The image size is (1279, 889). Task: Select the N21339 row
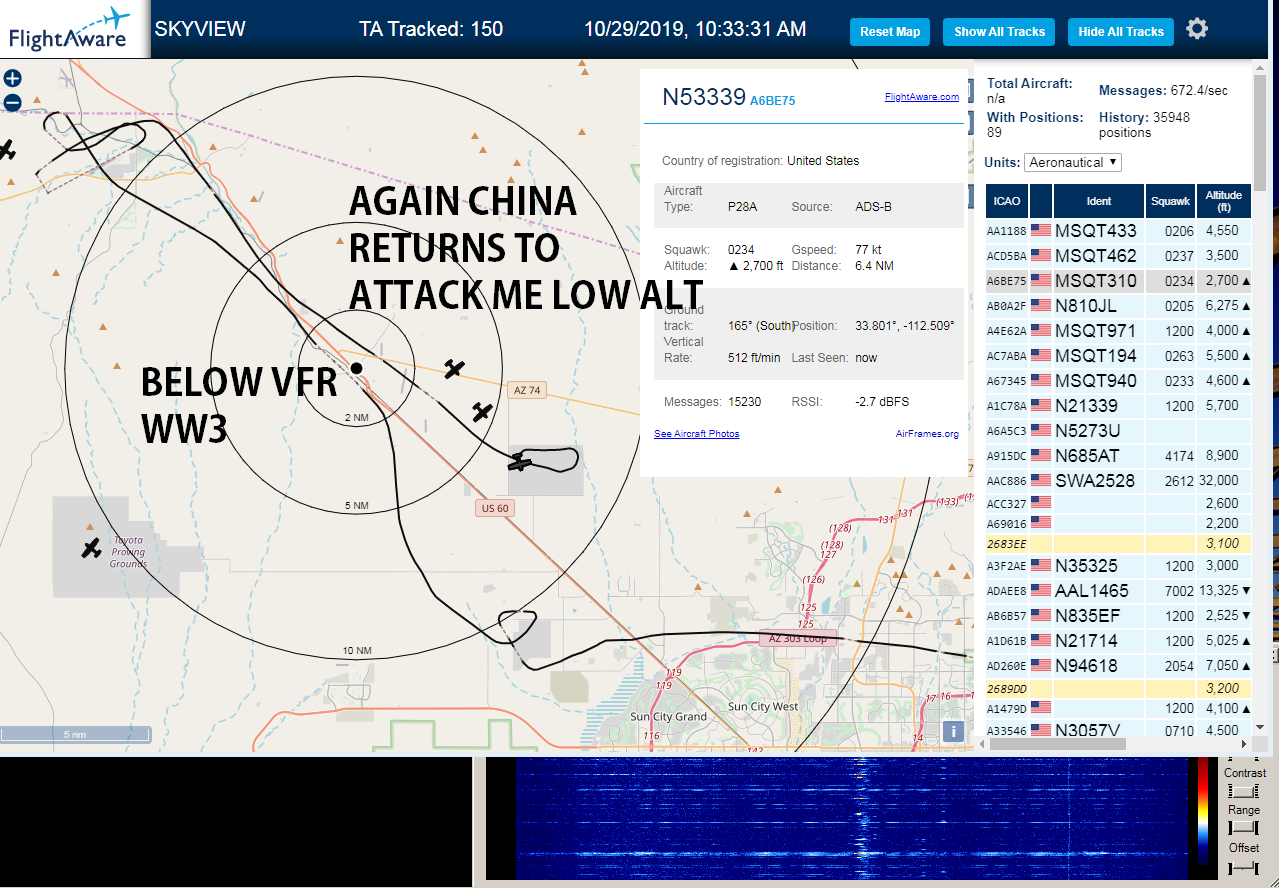[x=1118, y=406]
